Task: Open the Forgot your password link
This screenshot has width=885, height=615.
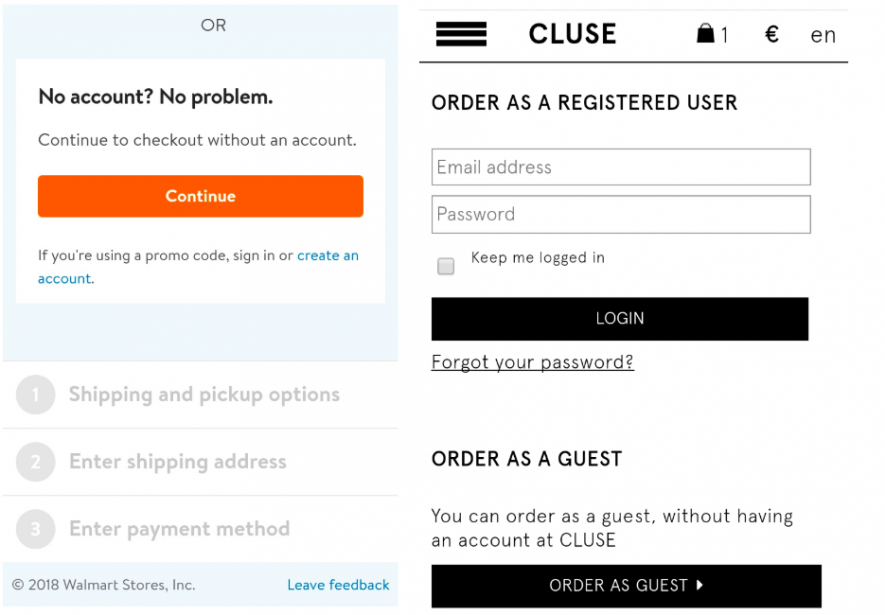Action: [532, 362]
